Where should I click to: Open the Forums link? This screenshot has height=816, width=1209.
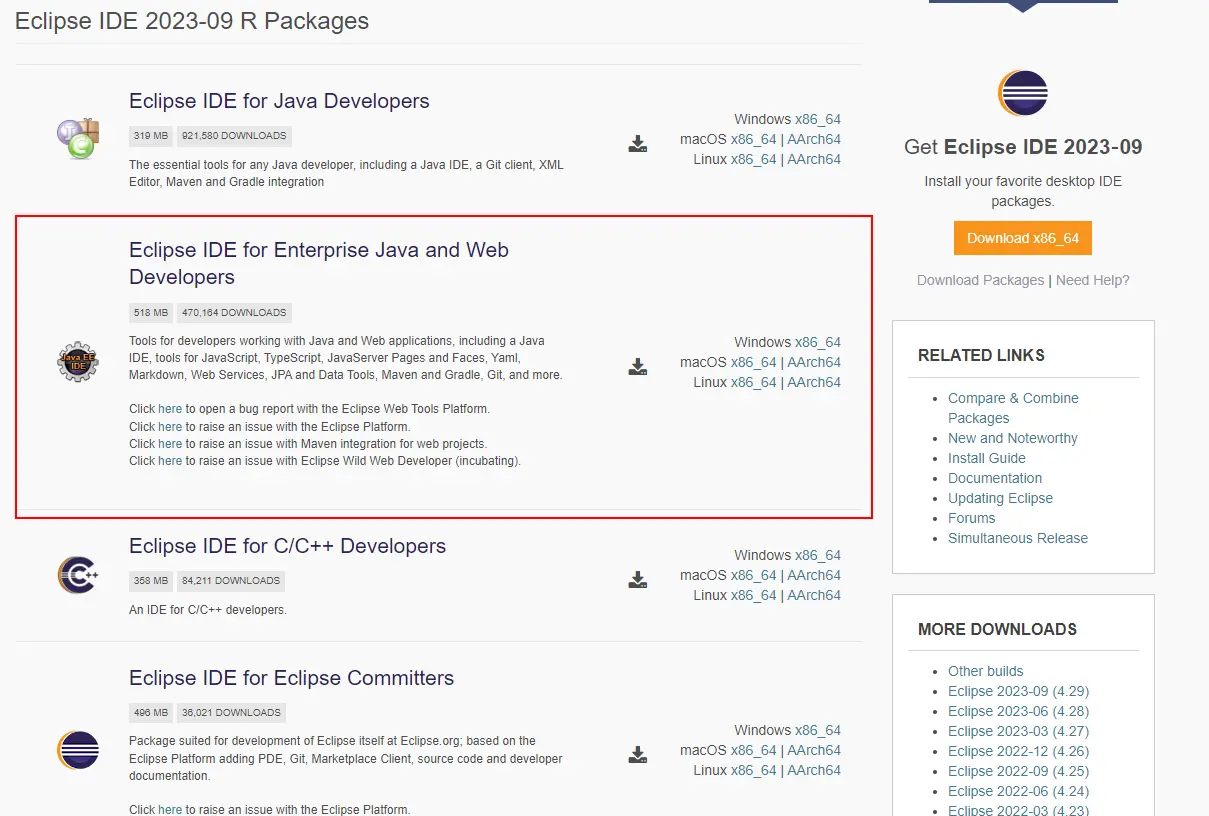point(972,518)
